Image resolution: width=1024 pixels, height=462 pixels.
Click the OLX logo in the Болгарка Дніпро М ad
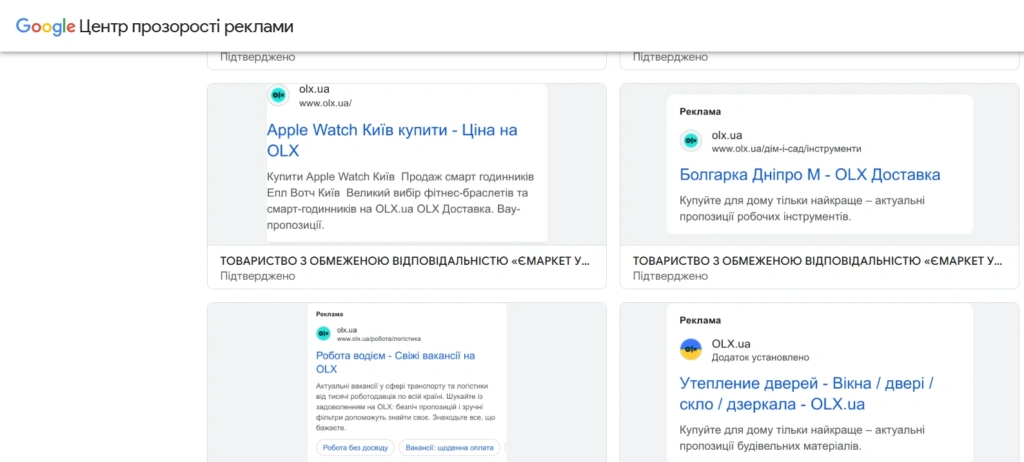pyautogui.click(x=691, y=141)
